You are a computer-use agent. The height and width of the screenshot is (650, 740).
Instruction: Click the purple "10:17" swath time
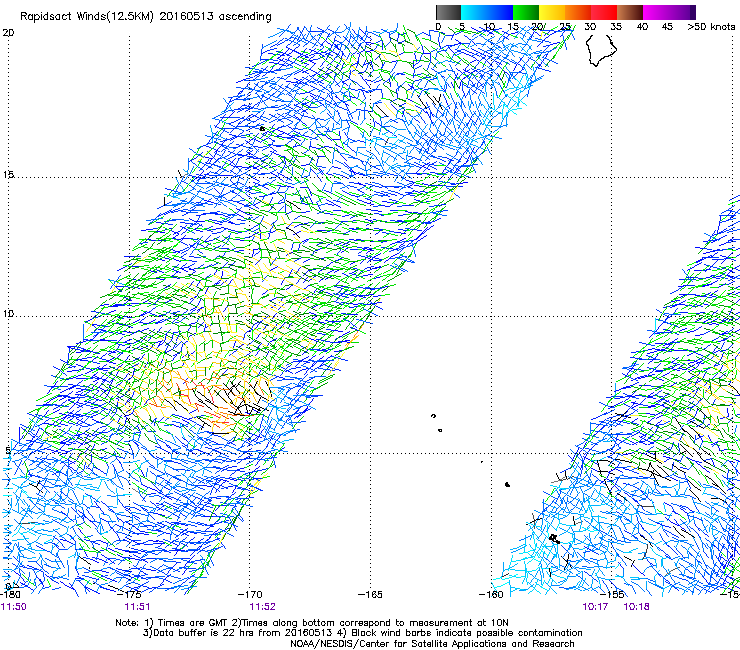[595, 607]
